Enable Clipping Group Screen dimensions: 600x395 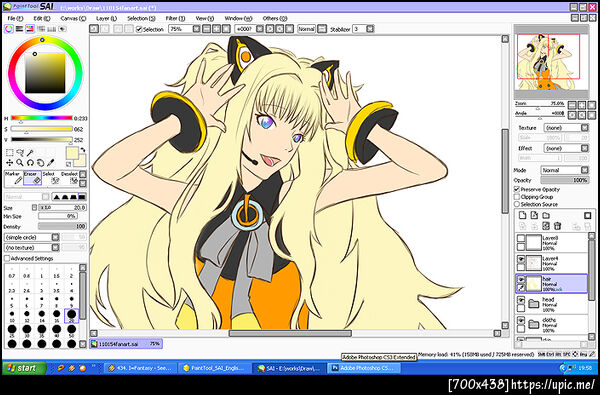tap(517, 197)
